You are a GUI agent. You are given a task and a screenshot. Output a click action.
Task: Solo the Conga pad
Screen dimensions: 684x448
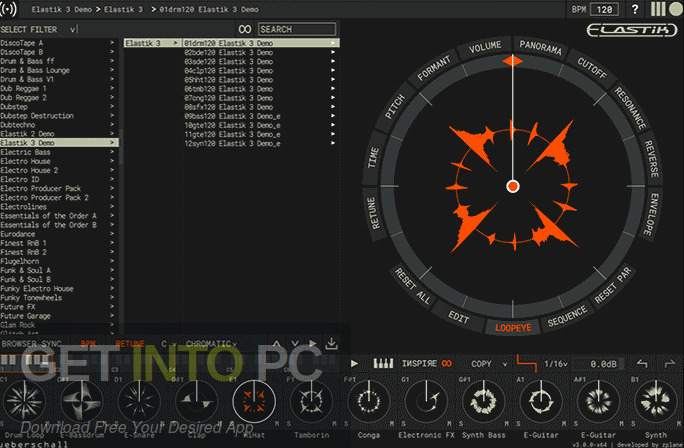coord(346,424)
